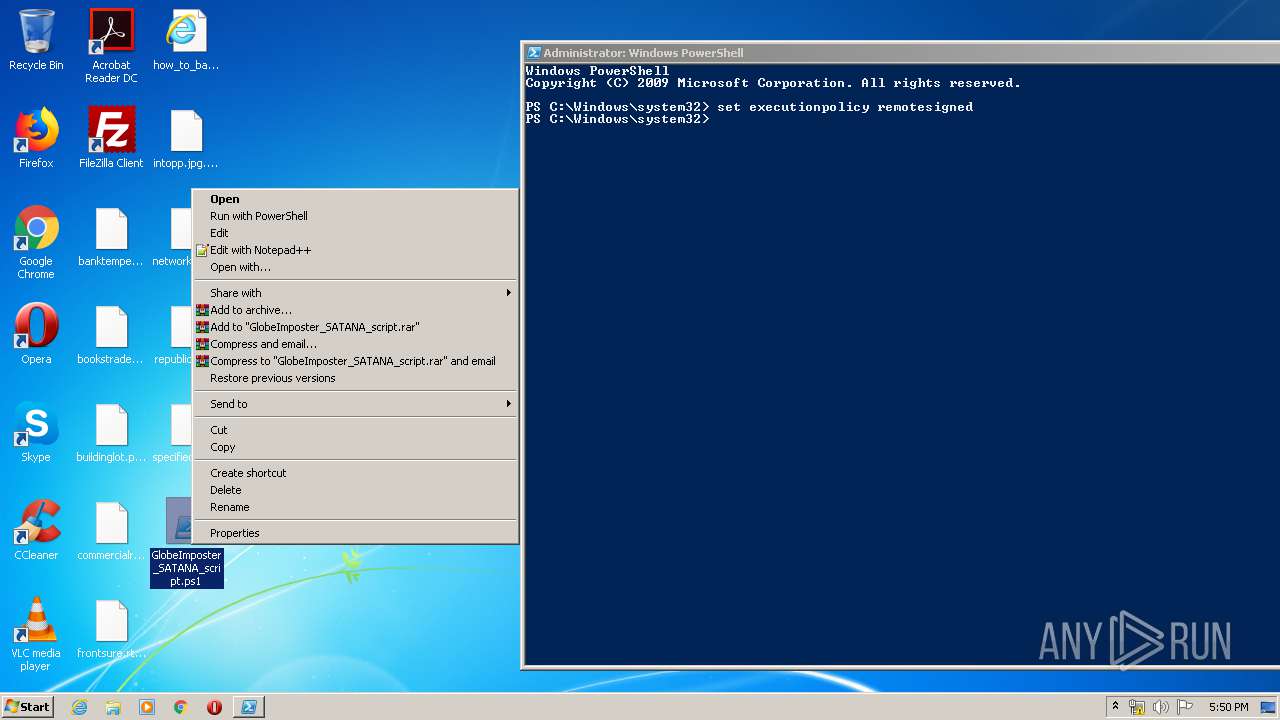
Task: Open the volume tray icon
Action: tap(1160, 707)
